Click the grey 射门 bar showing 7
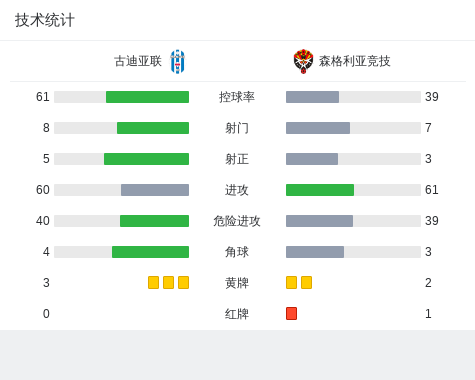475x380 pixels. [318, 128]
